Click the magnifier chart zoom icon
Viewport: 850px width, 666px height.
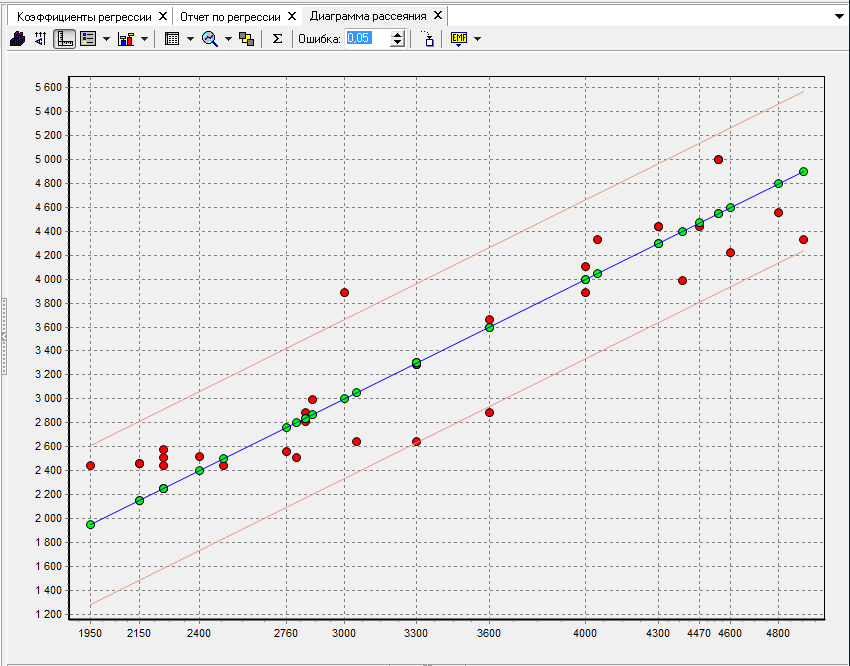[x=210, y=39]
